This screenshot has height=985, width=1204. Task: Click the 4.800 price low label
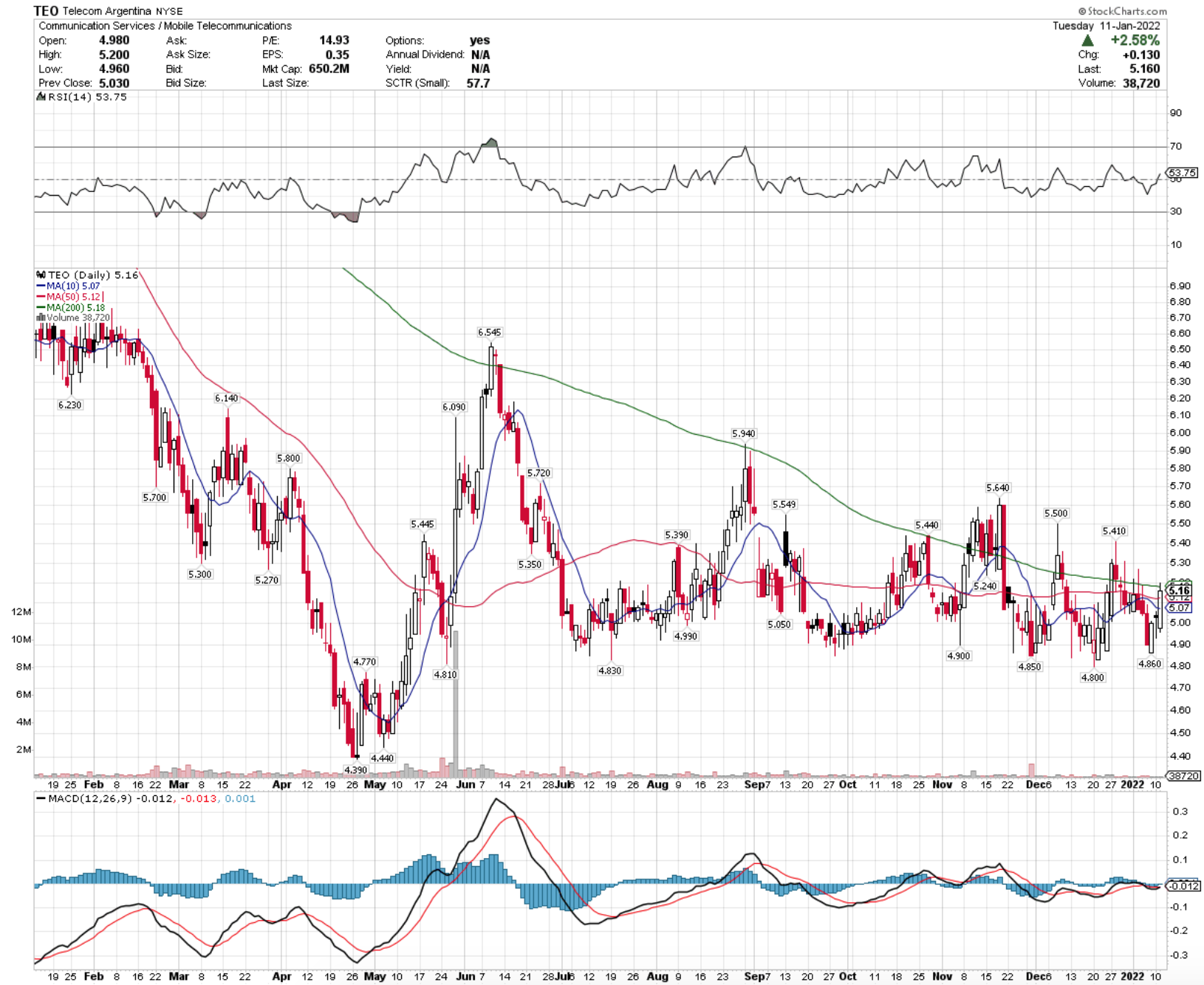[x=1092, y=677]
